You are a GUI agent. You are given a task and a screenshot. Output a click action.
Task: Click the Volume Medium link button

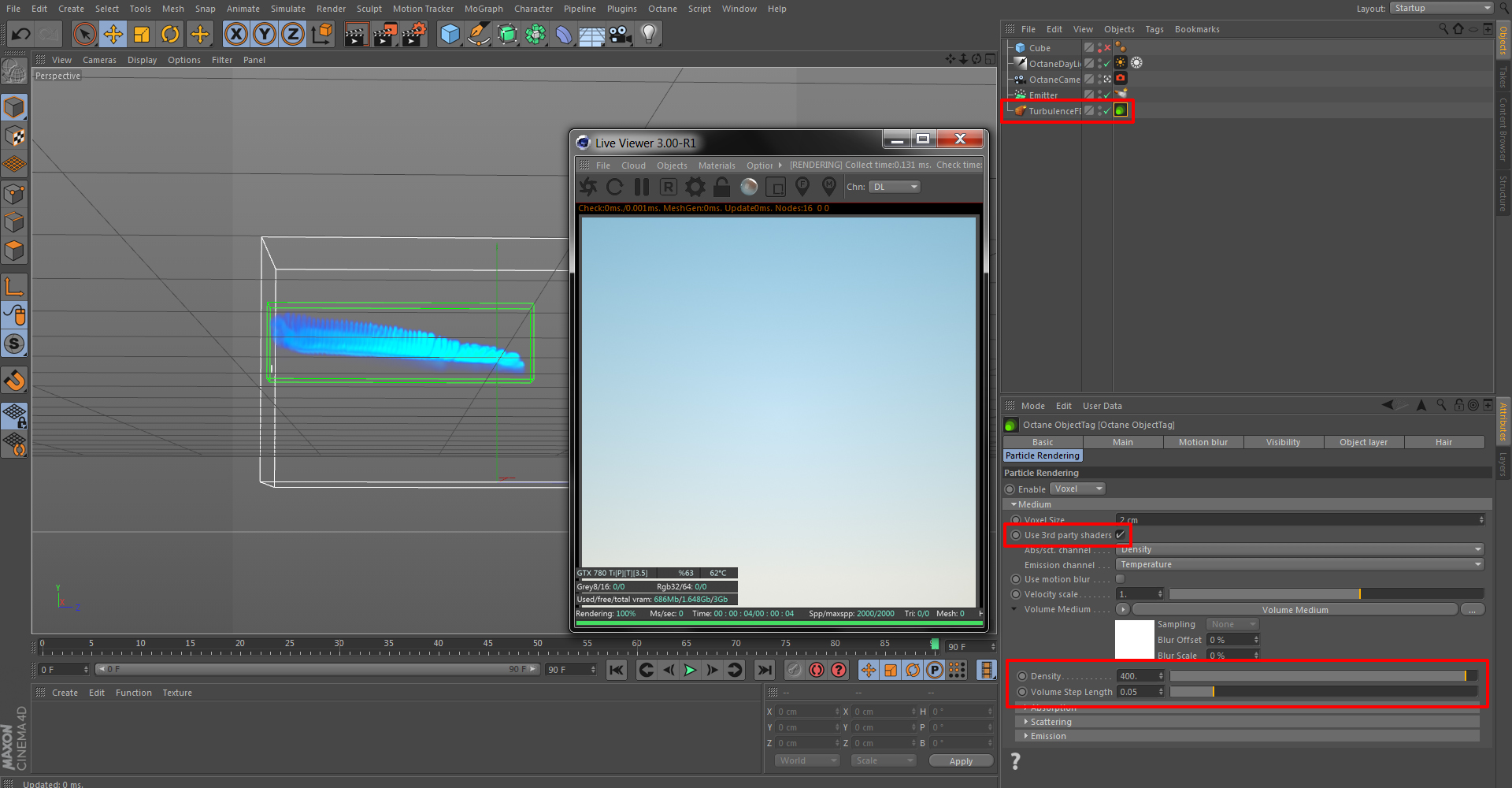1295,610
